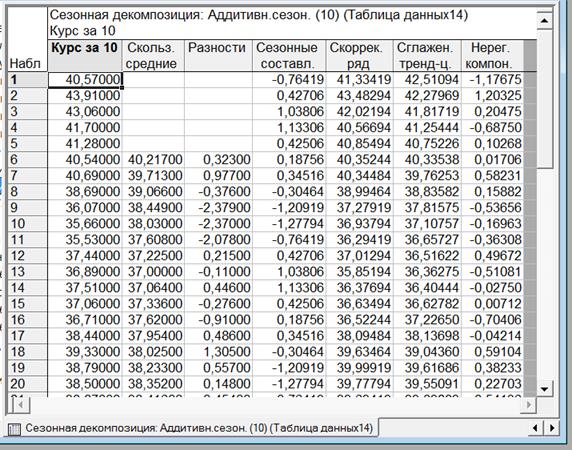The height and width of the screenshot is (450, 572).
Task: Select row header 13
Action: 28,272
